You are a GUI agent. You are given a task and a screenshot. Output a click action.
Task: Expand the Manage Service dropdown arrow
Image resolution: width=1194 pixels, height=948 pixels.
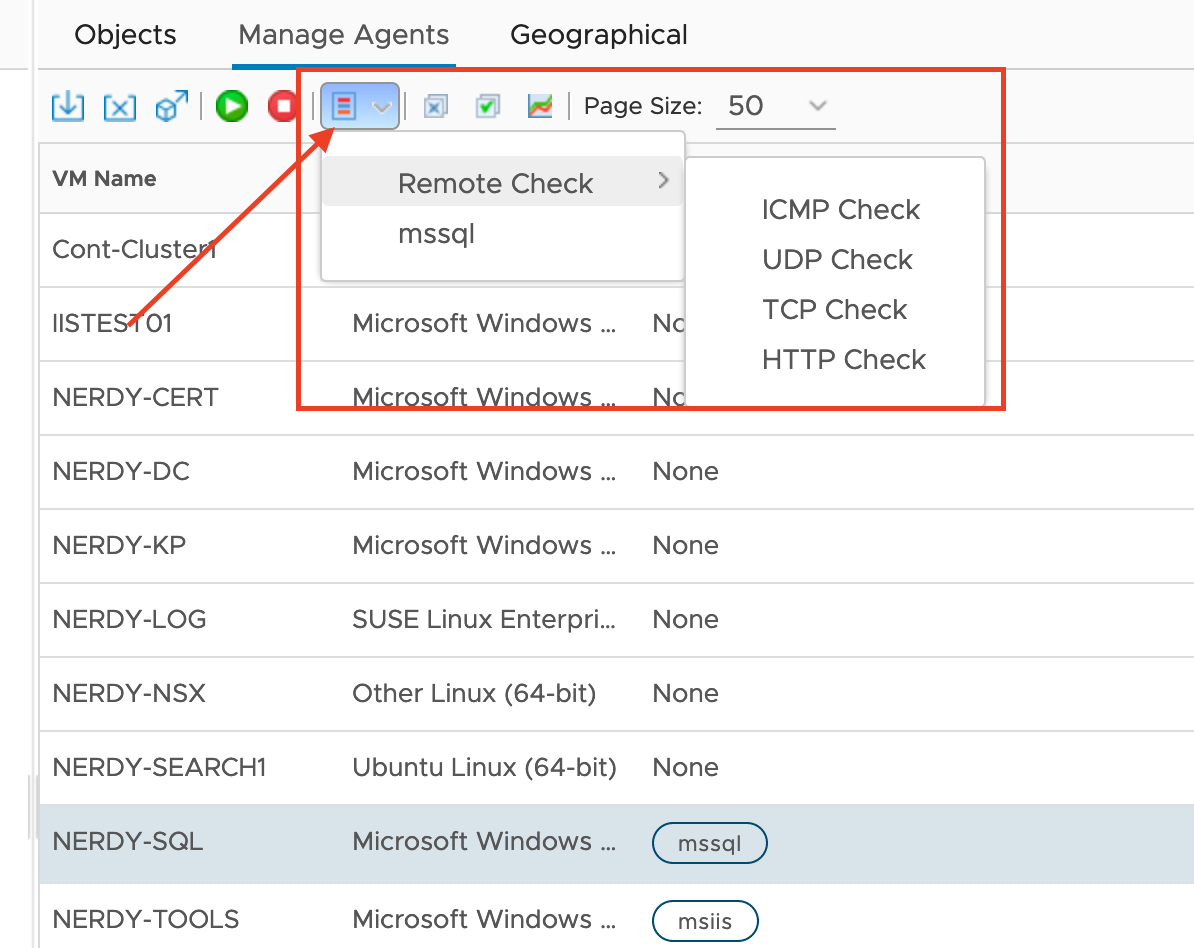[382, 107]
